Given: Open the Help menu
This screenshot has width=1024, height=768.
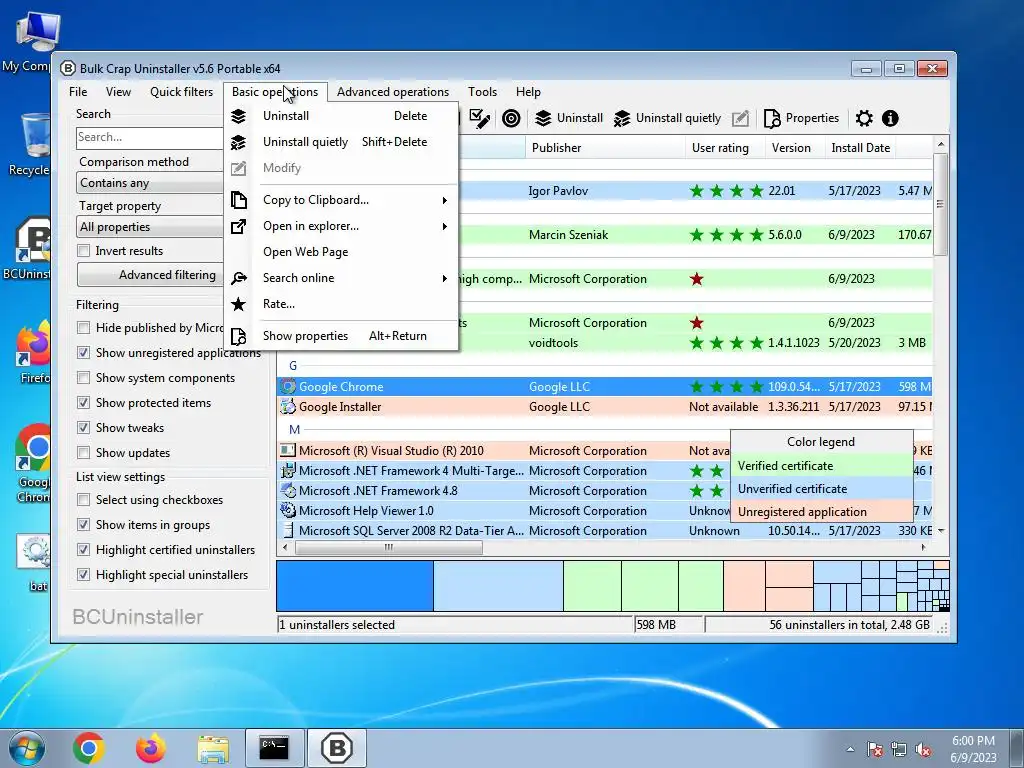Looking at the screenshot, I should click(x=528, y=92).
